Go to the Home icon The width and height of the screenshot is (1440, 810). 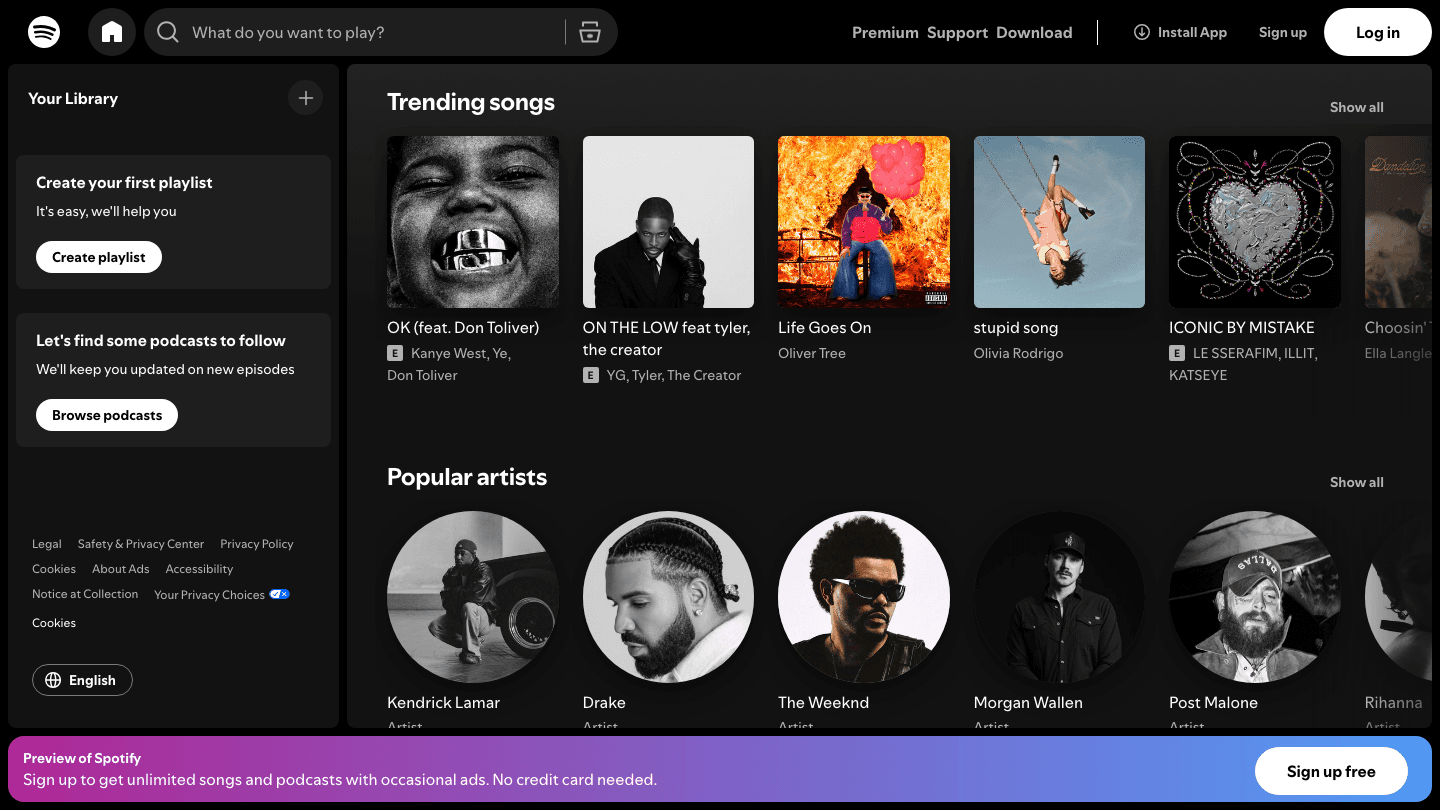(x=112, y=32)
